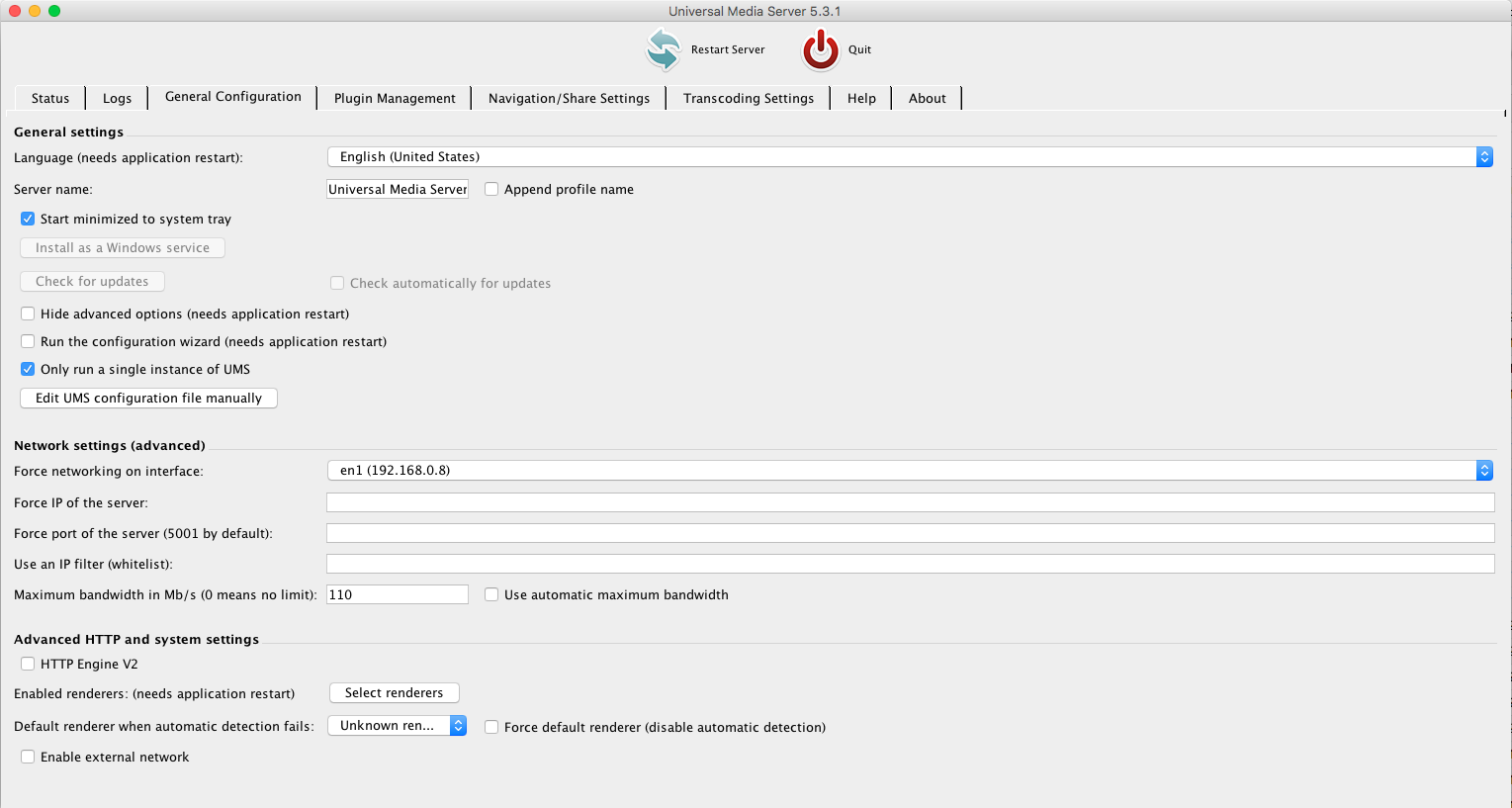Click the red macOS close button
The height and width of the screenshot is (808, 1512).
point(15,11)
